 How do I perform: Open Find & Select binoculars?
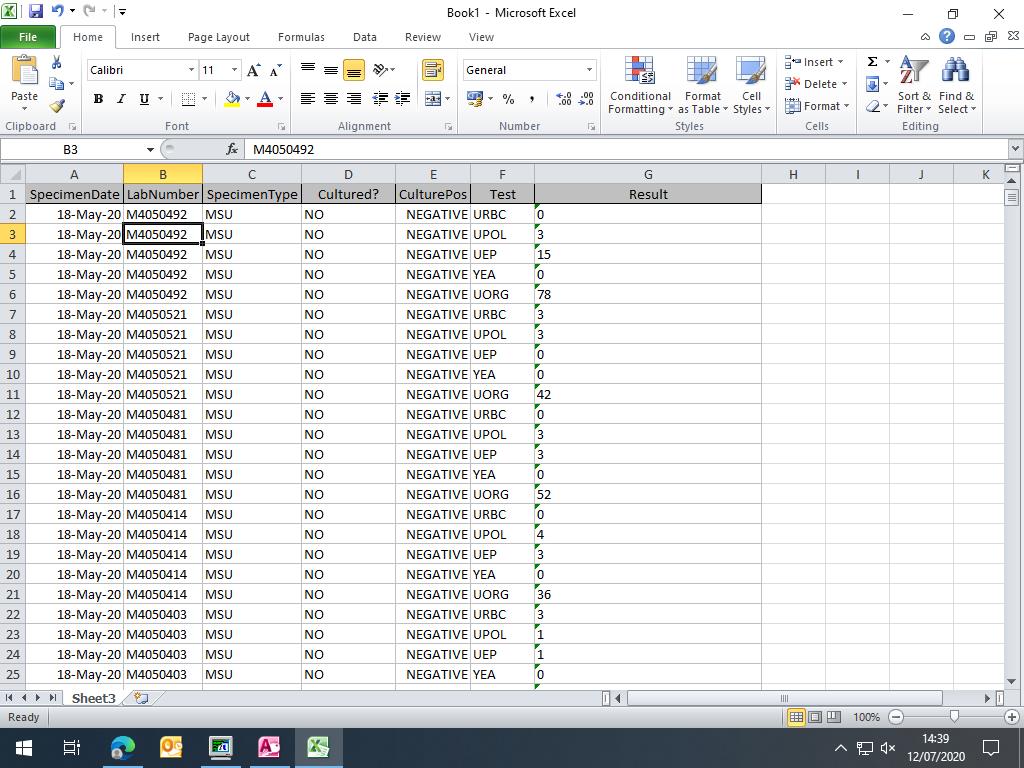point(956,85)
